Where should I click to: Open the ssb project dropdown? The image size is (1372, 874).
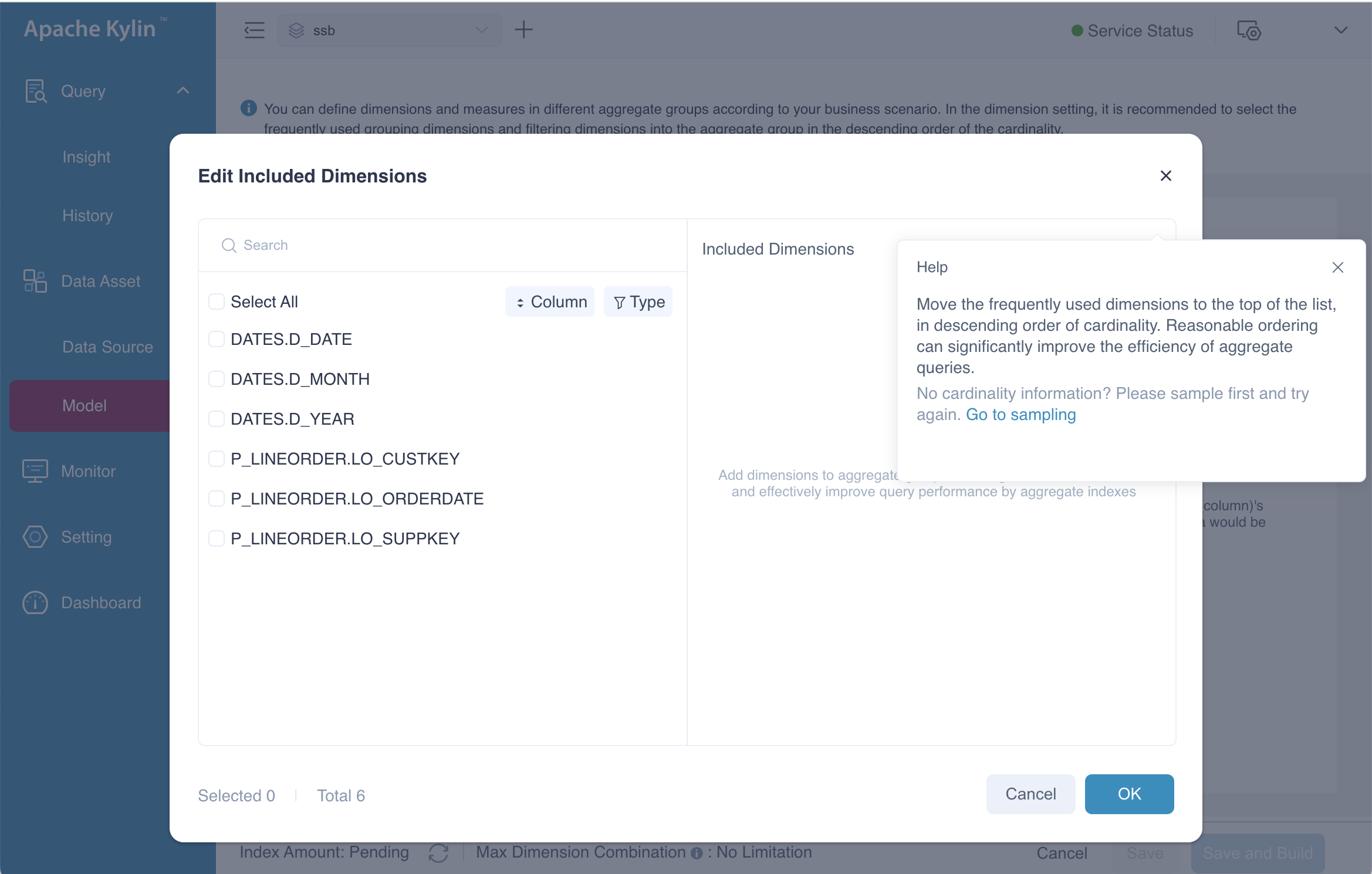pyautogui.click(x=389, y=30)
